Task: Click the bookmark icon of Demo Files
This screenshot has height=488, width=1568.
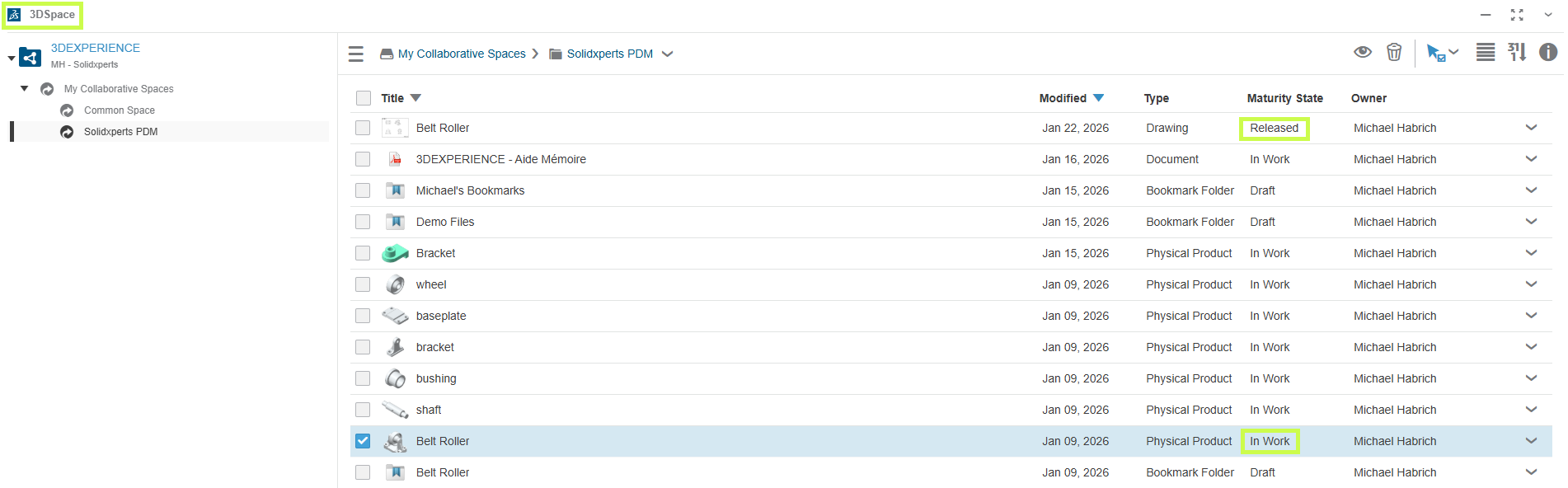Action: [x=396, y=222]
